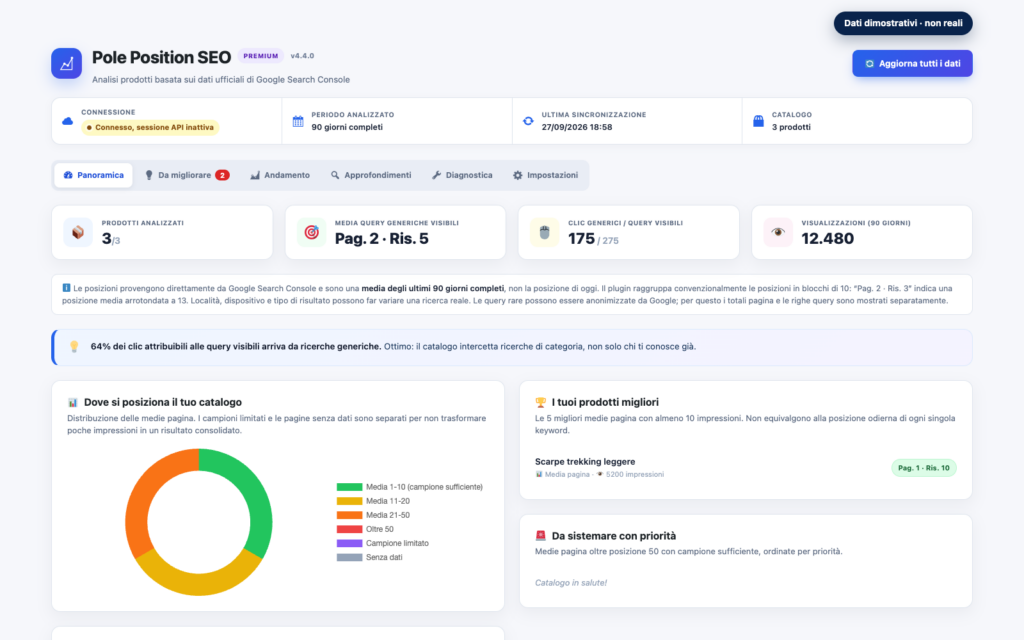Click the 3 prodotti catalog value
Screen dimensions: 1024x640
(x=791, y=127)
